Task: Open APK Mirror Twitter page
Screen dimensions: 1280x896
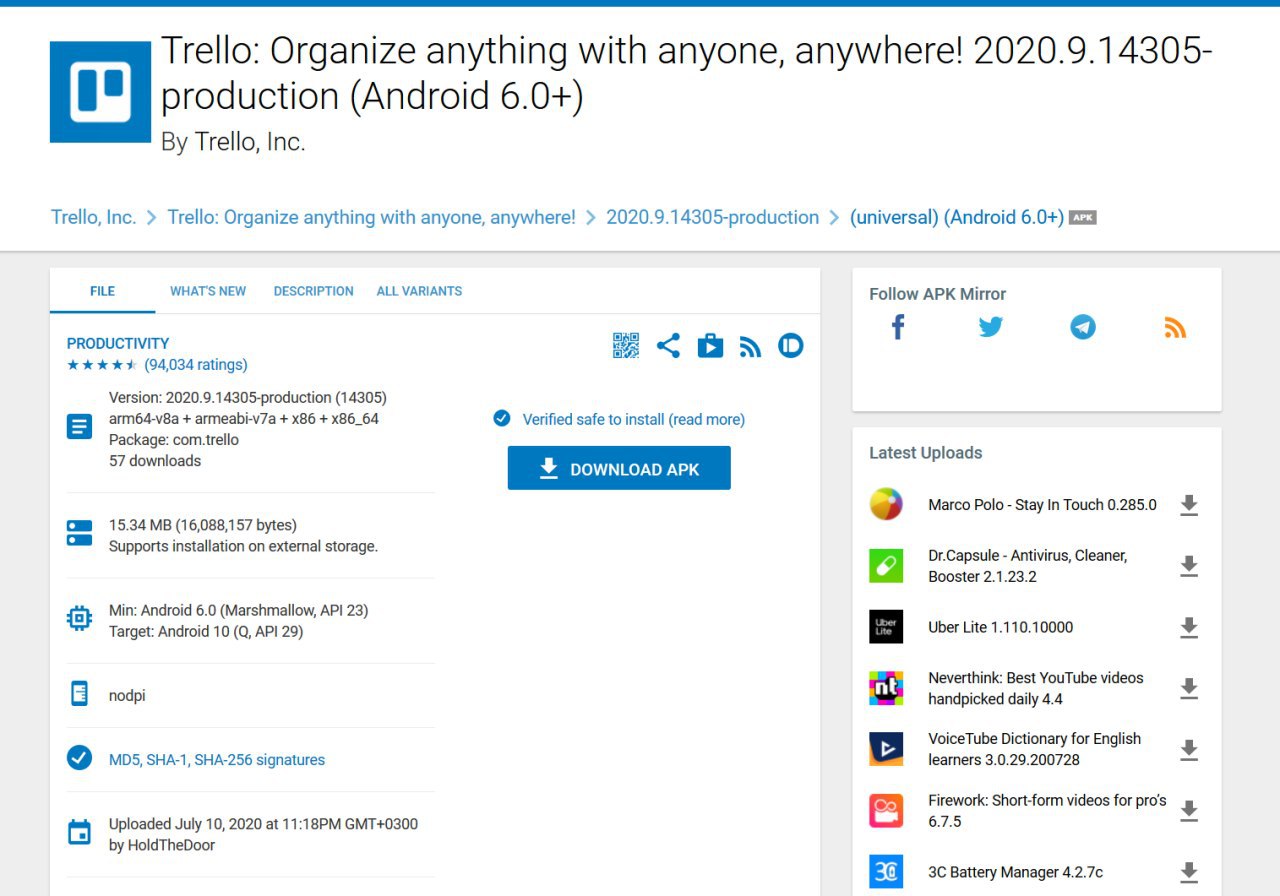Action: tap(990, 327)
